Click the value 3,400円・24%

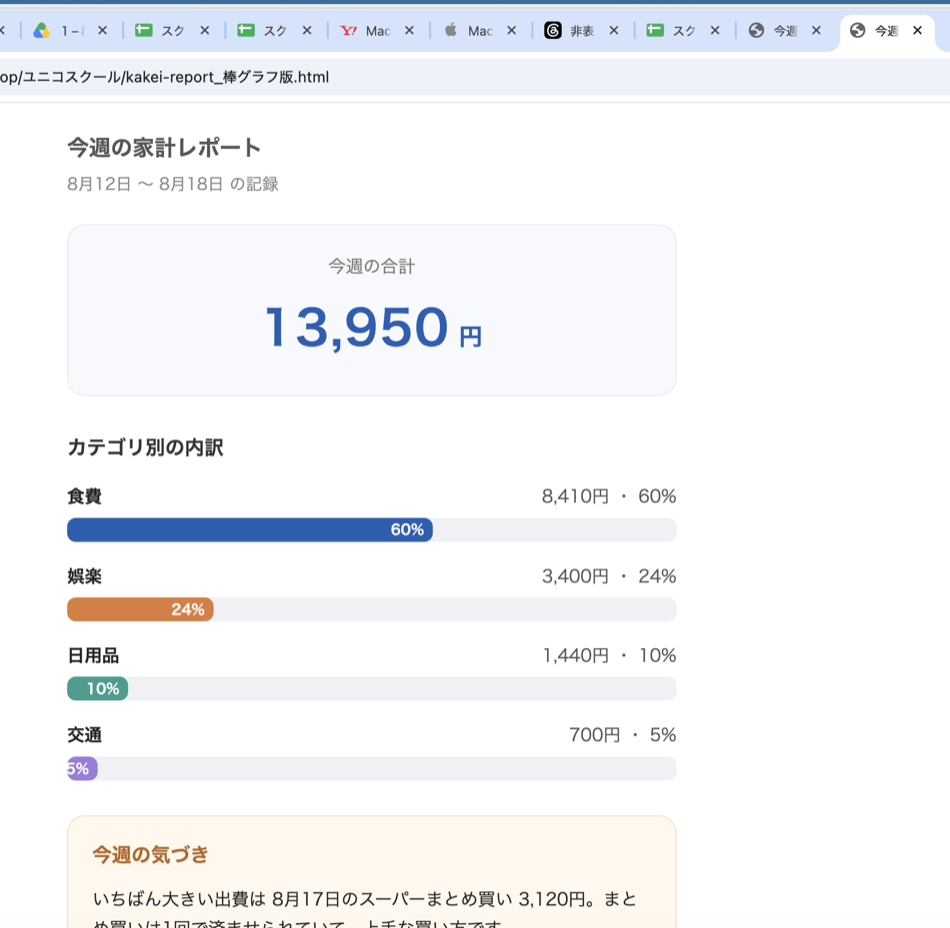[609, 575]
